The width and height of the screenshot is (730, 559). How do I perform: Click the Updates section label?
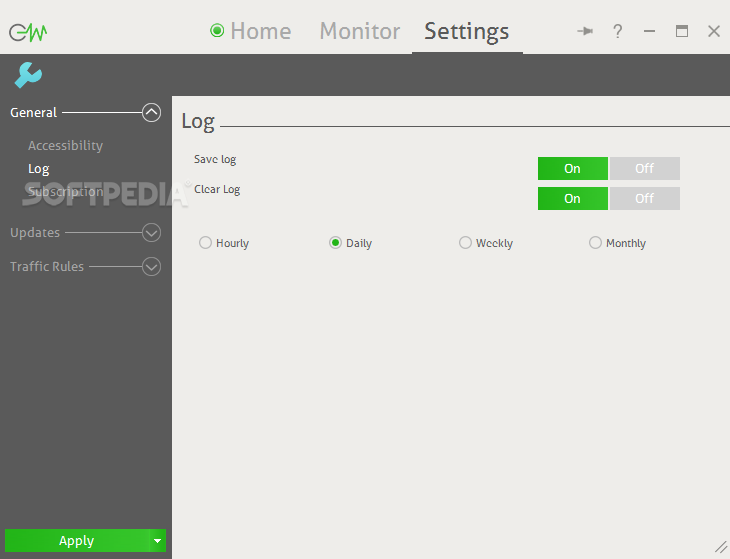pyautogui.click(x=35, y=233)
